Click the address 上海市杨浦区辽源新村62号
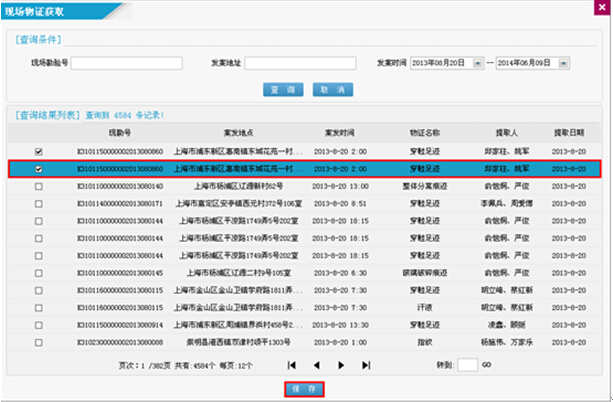This screenshot has height=402, width=613. click(x=238, y=186)
